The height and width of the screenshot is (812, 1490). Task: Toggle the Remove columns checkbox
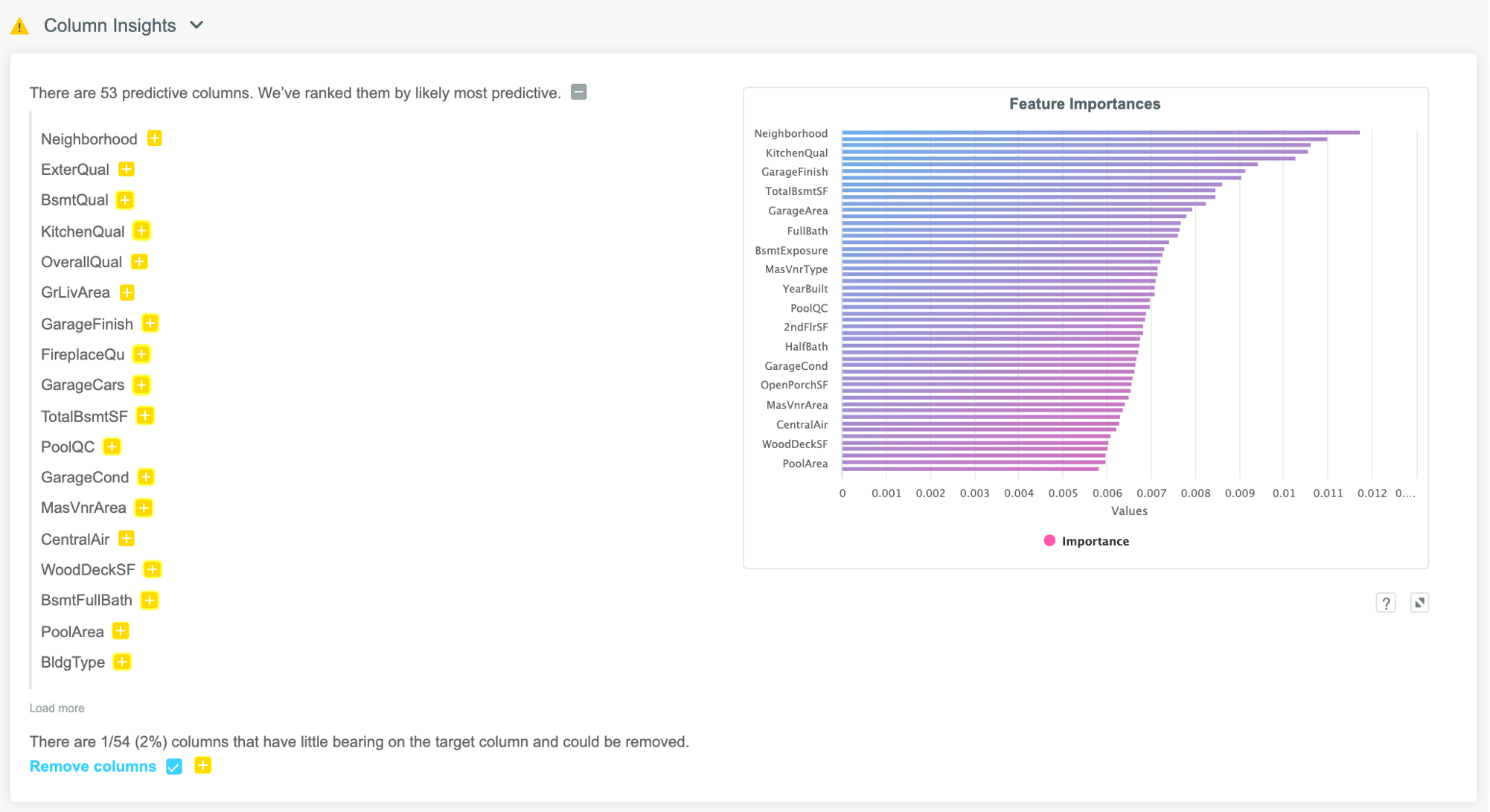click(174, 767)
